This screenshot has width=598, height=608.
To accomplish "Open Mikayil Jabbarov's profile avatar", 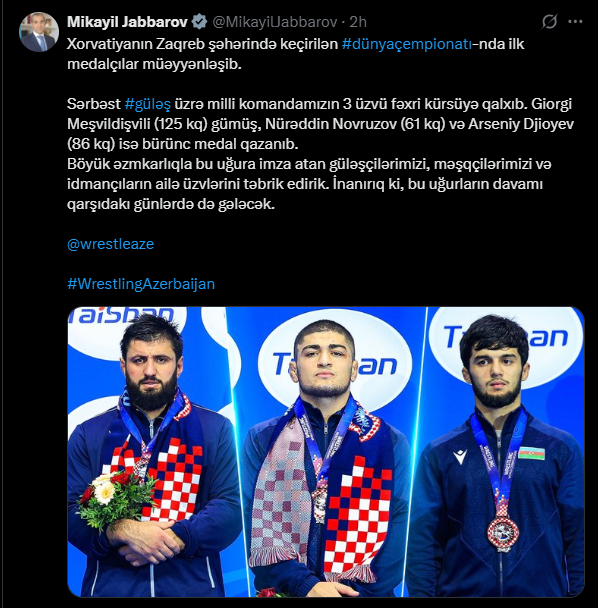I will pyautogui.click(x=39, y=32).
